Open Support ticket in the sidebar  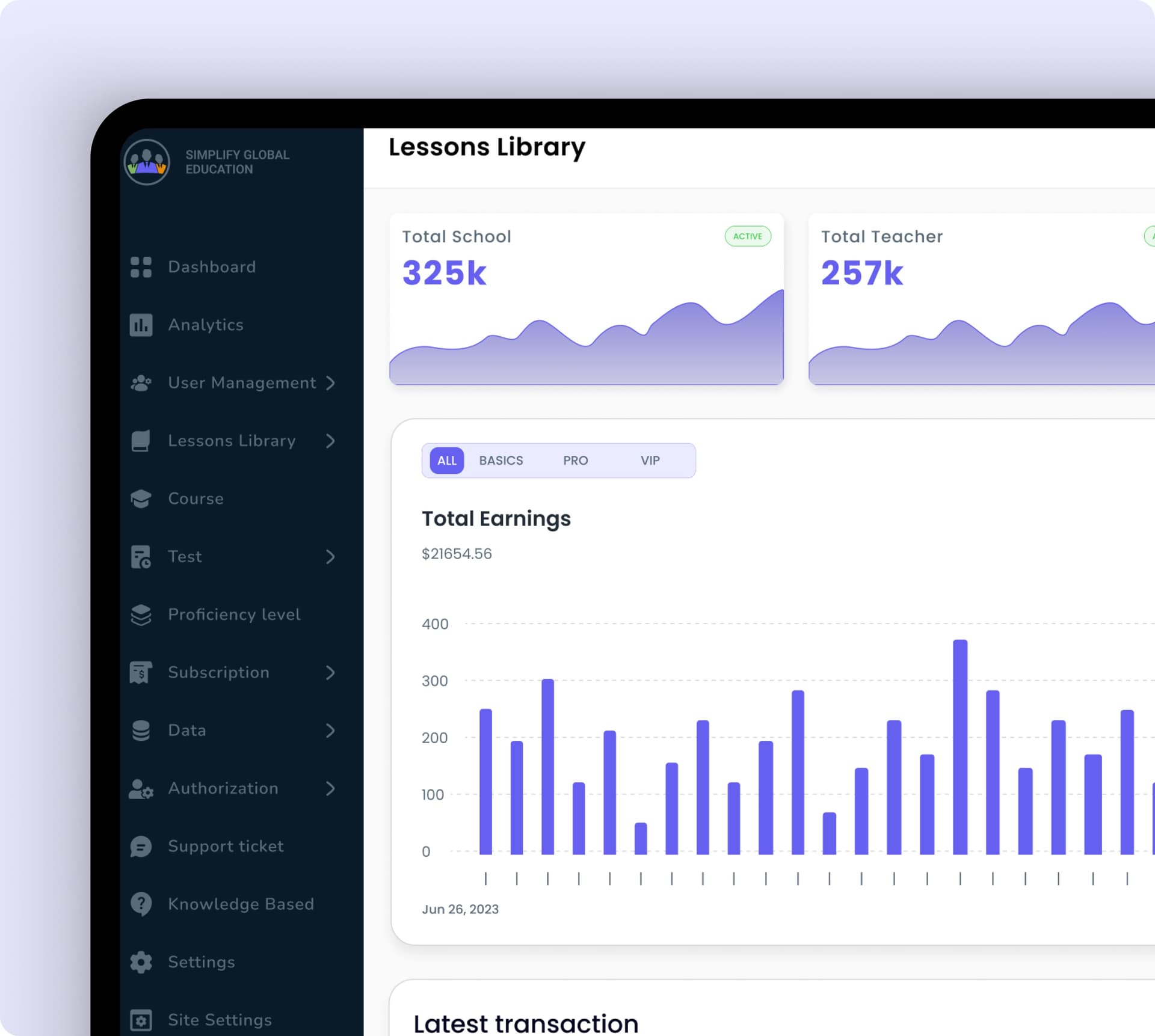pyautogui.click(x=226, y=847)
